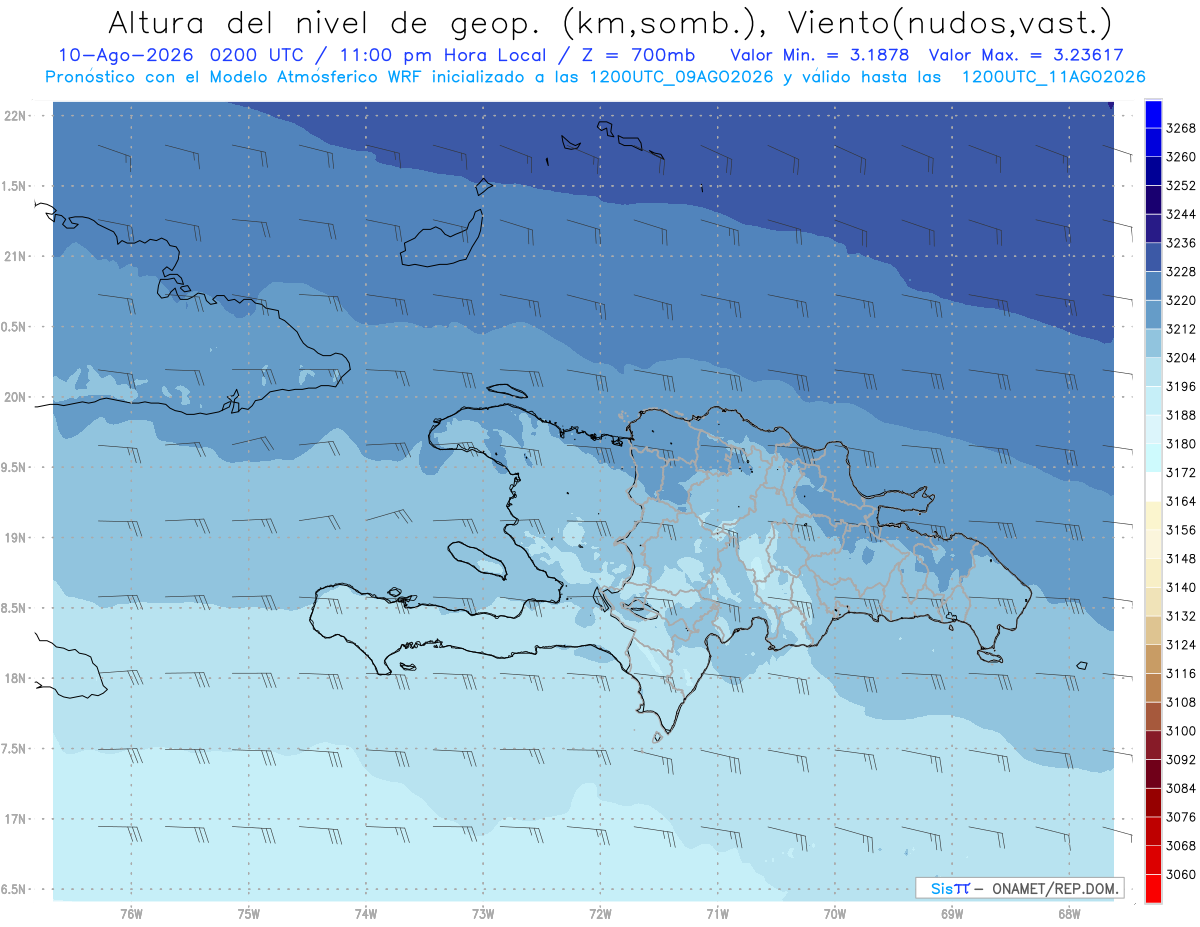Click the 18N latitude label

click(x=15, y=678)
